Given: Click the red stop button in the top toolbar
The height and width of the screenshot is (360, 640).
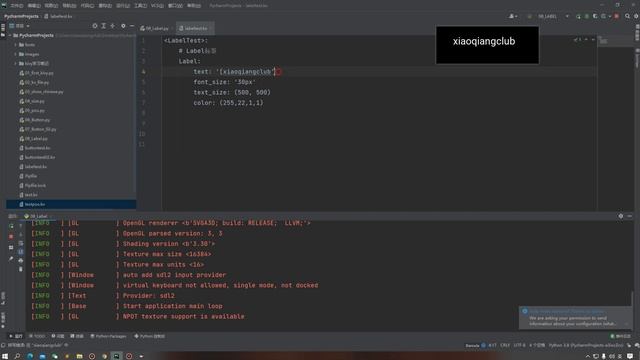Looking at the screenshot, I should coord(616,16).
